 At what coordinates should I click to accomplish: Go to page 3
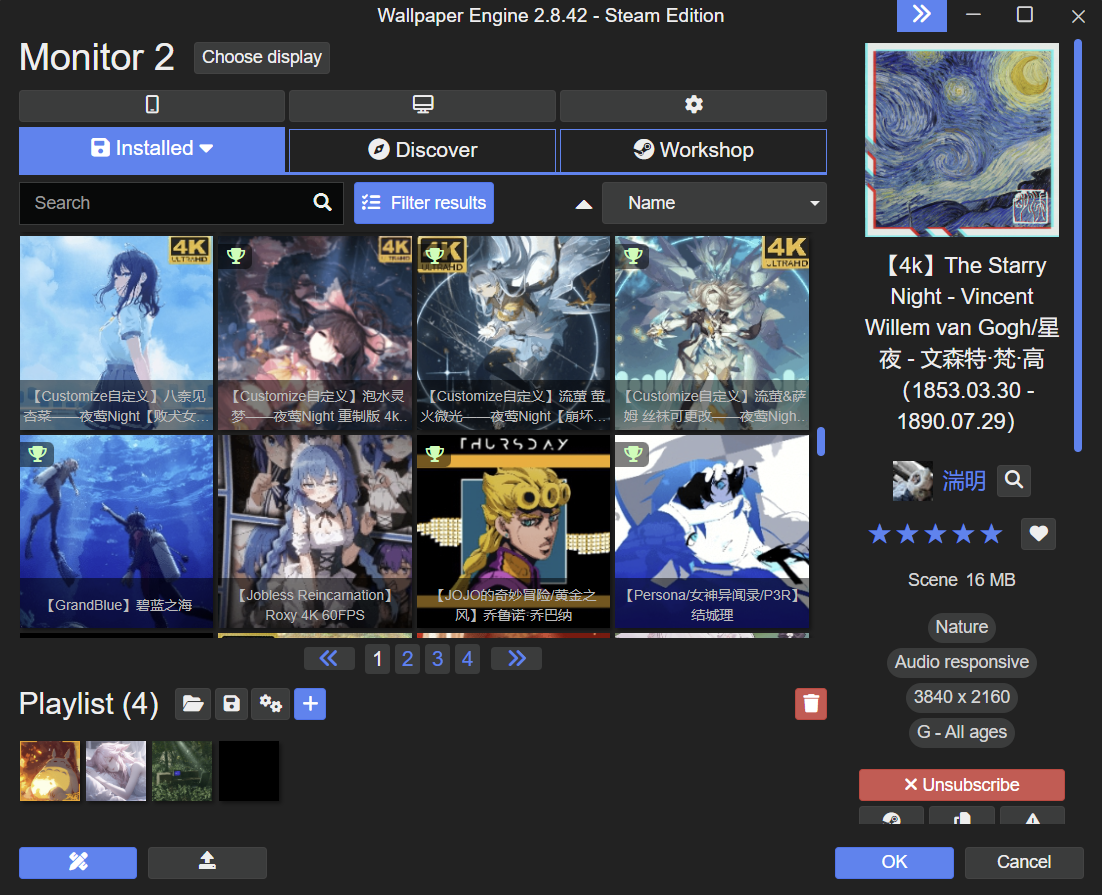[437, 659]
